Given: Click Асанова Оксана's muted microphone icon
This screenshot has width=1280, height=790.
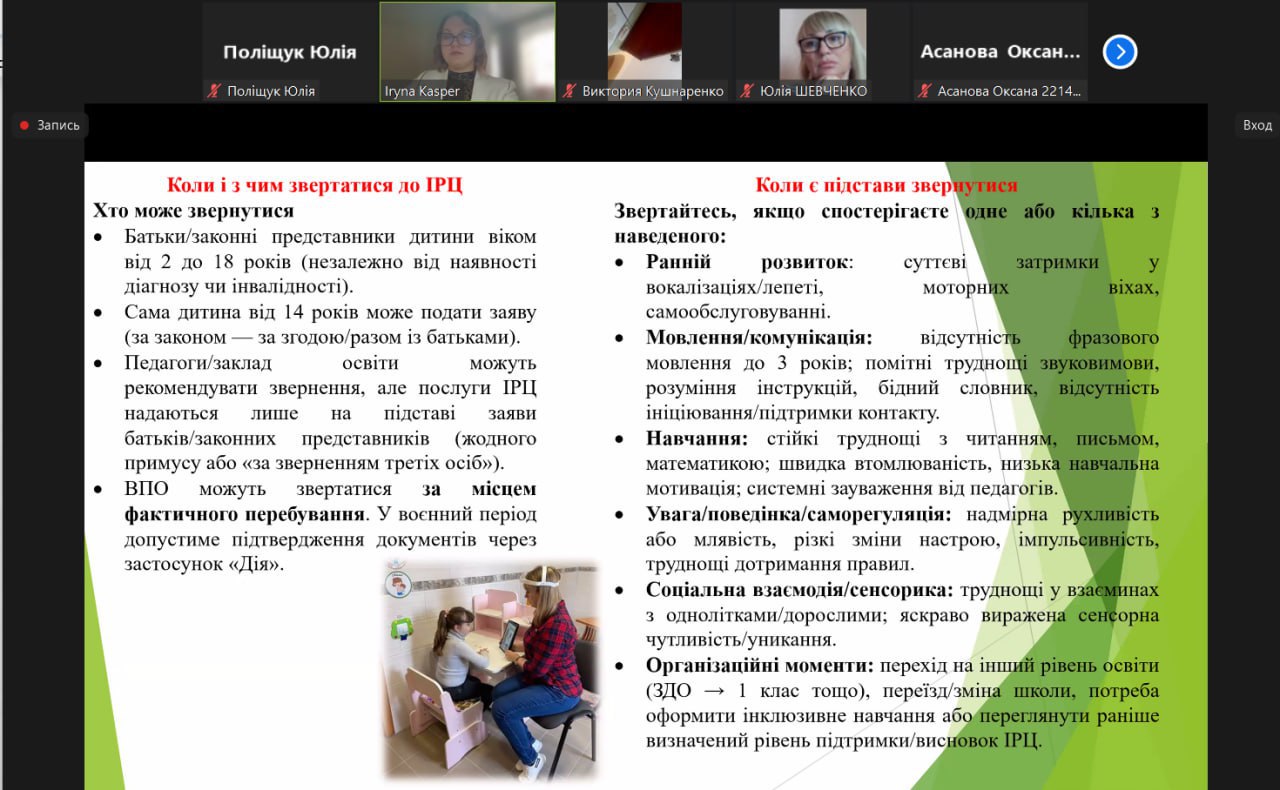Looking at the screenshot, I should pyautogui.click(x=924, y=91).
